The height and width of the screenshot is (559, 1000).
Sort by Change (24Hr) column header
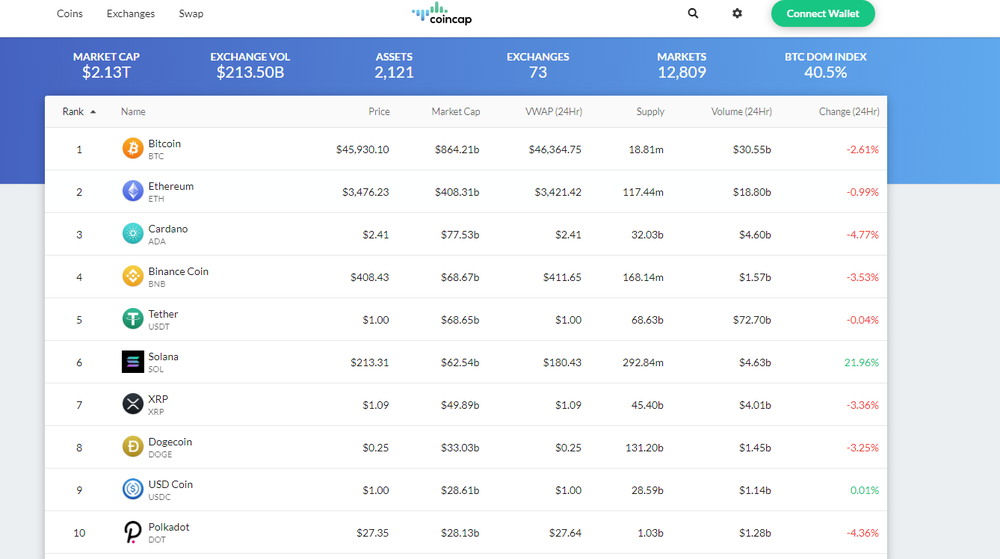click(x=849, y=112)
